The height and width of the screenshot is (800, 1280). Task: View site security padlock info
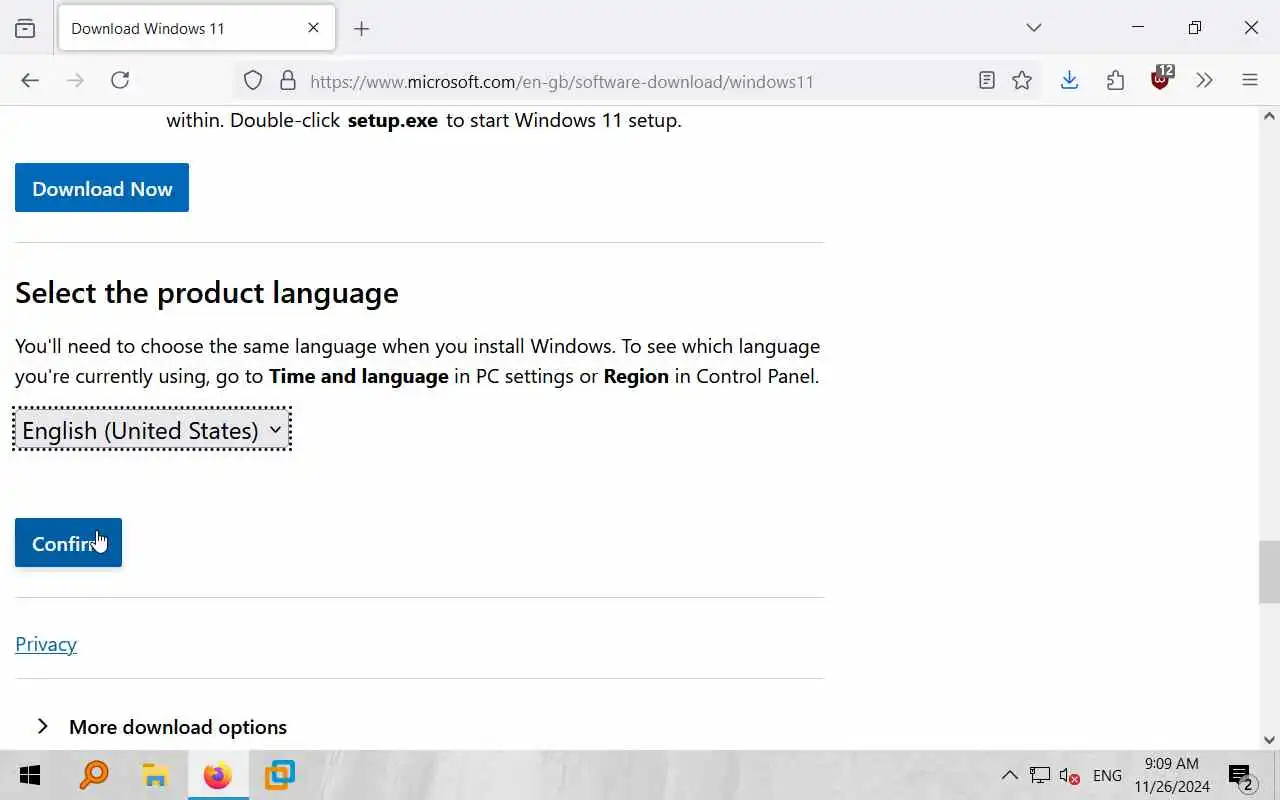coord(288,81)
